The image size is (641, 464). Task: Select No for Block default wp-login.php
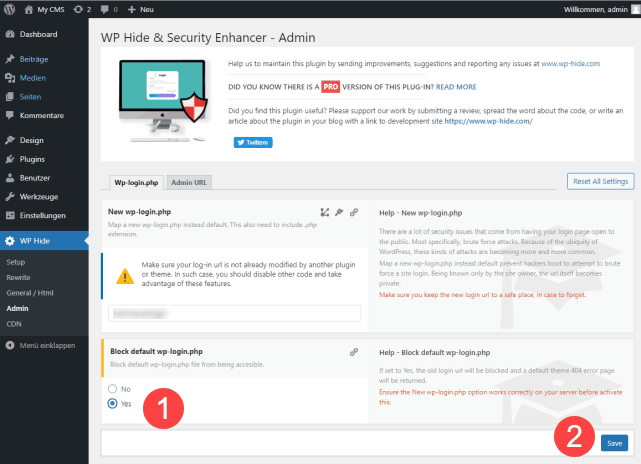coord(112,389)
